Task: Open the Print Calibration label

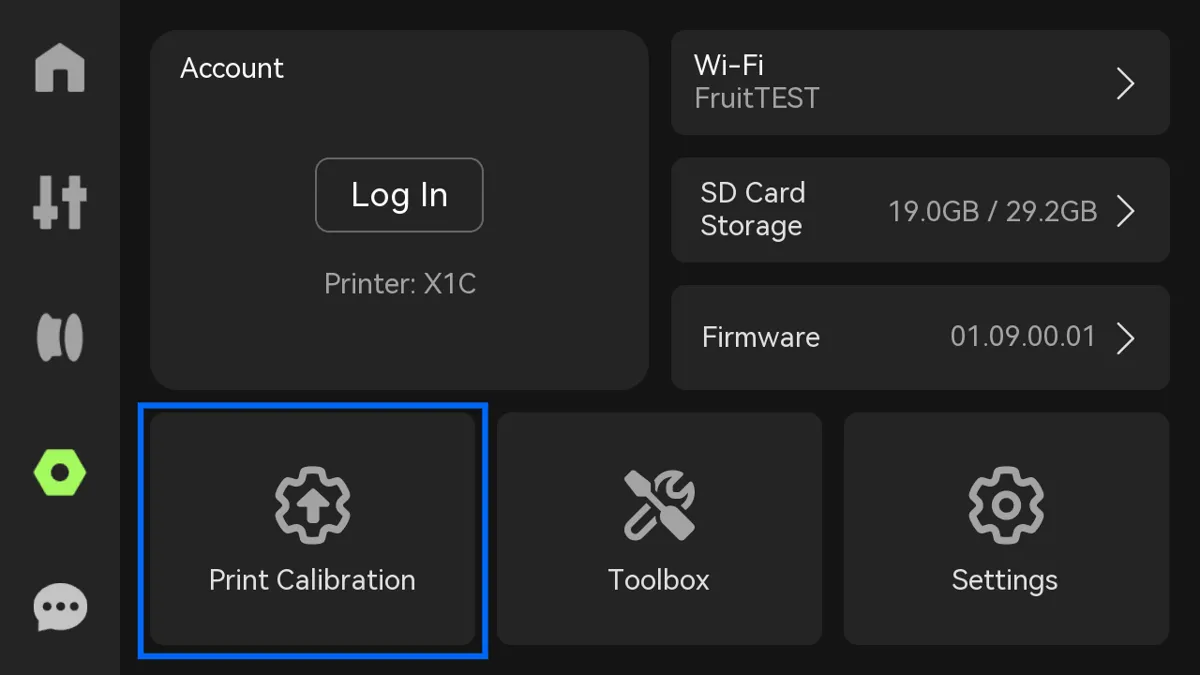Action: coord(312,580)
